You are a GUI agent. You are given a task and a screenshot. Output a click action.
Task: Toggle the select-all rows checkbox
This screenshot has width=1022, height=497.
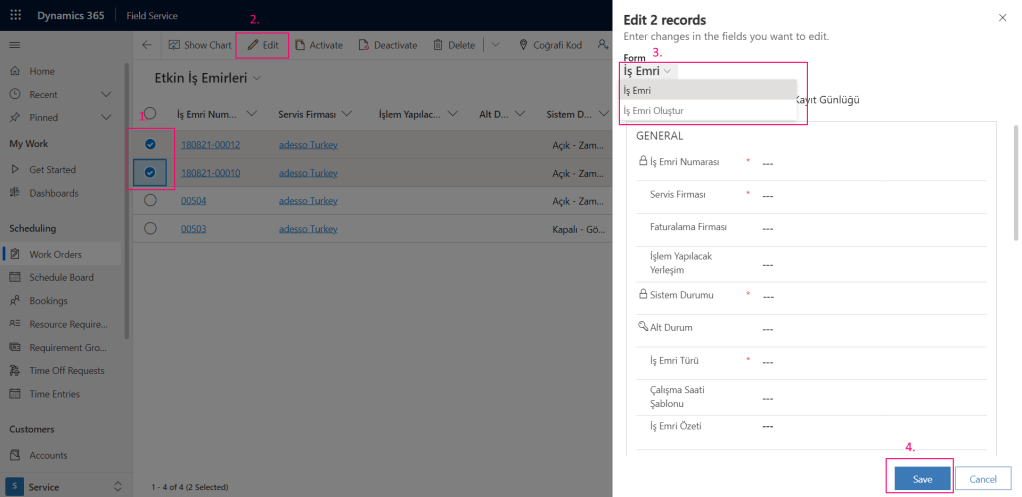151,113
